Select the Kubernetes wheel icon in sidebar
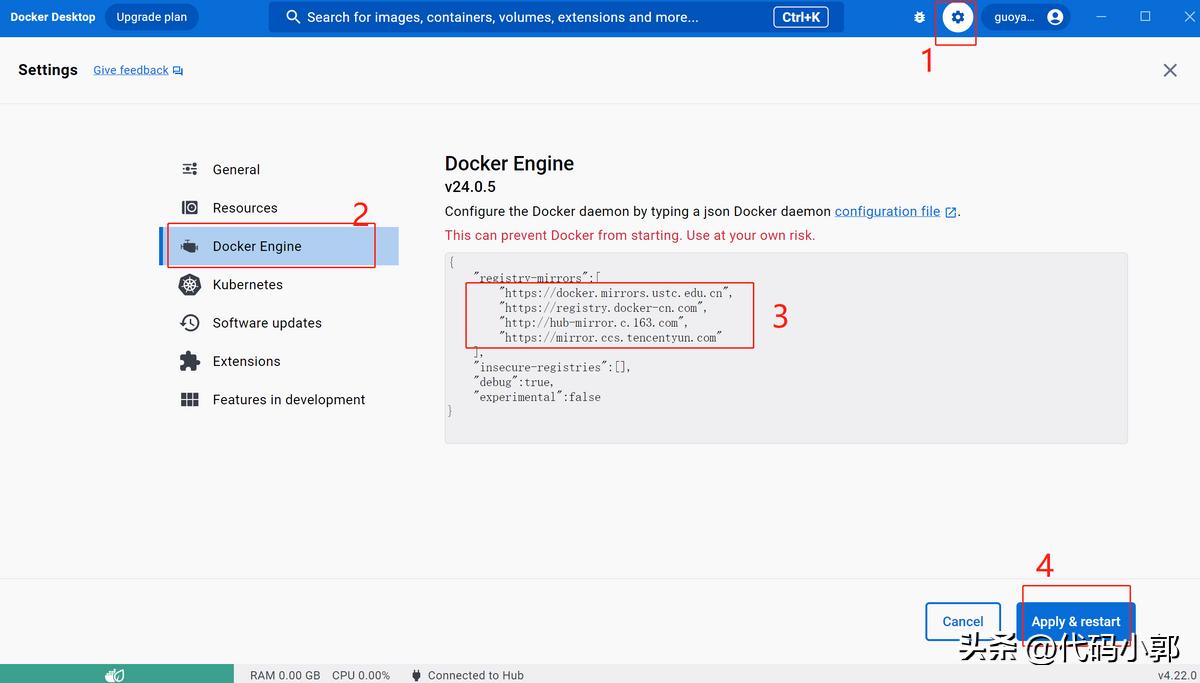 188,284
